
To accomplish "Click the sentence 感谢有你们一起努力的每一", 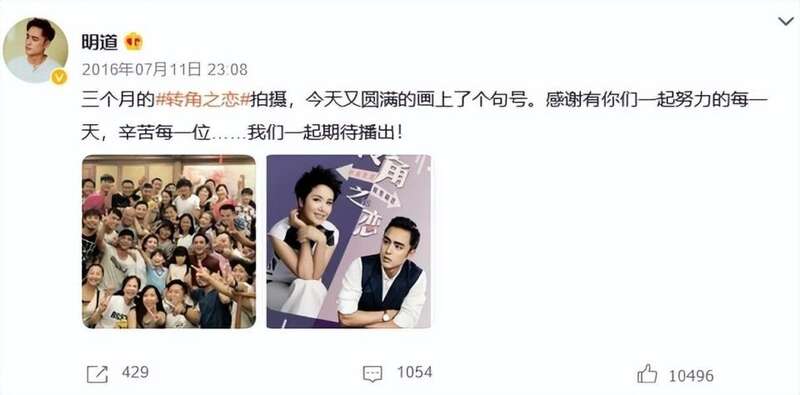I will 657,100.
